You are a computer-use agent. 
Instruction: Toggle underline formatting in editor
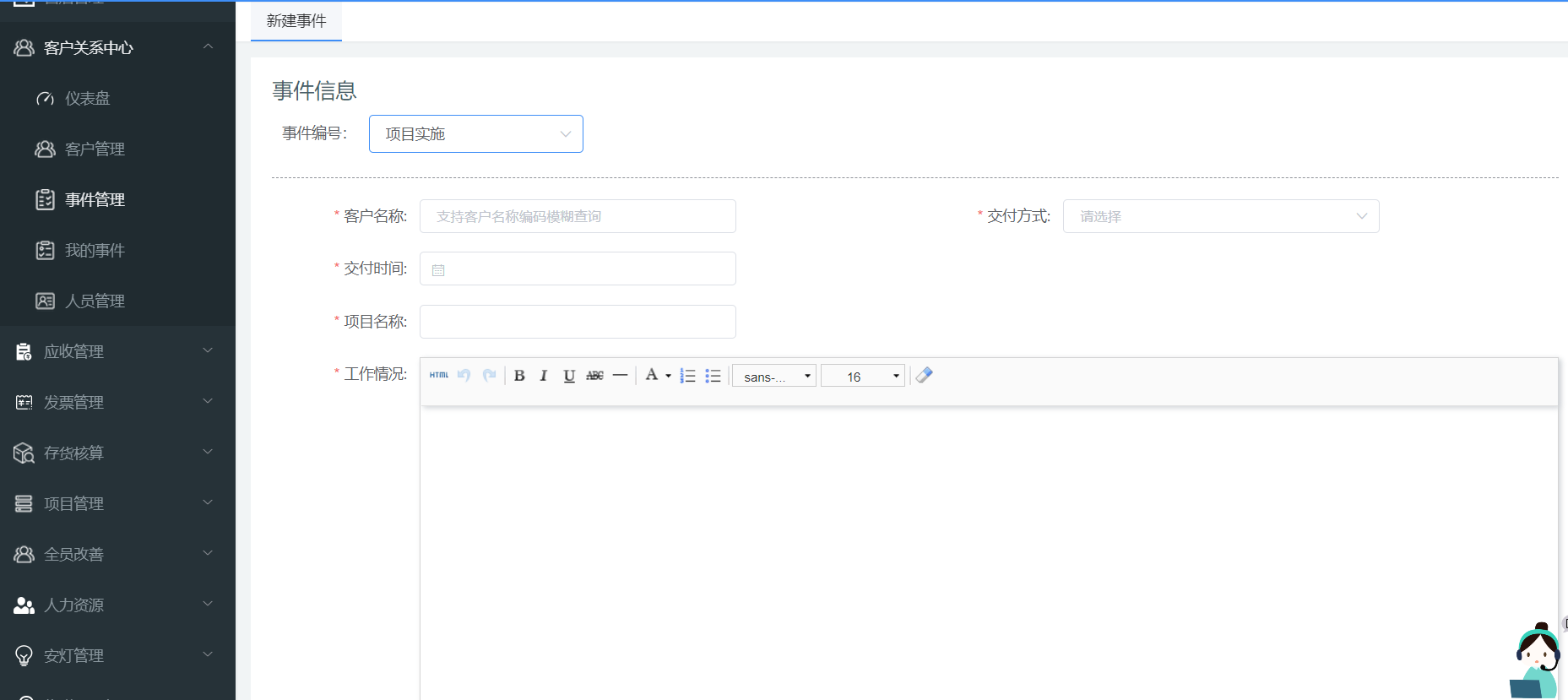[x=569, y=376]
